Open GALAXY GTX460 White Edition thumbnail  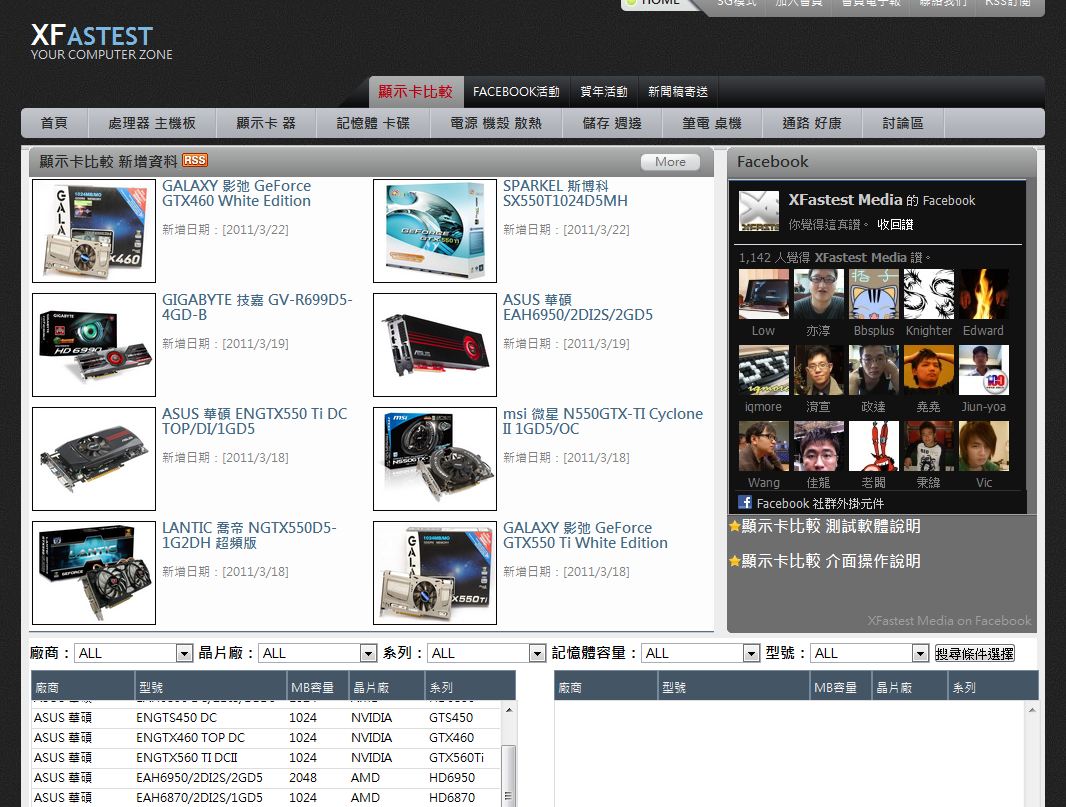pos(94,231)
